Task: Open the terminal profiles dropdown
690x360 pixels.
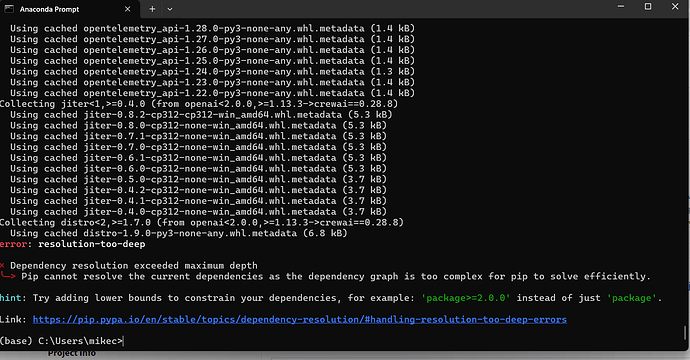Action: point(170,9)
